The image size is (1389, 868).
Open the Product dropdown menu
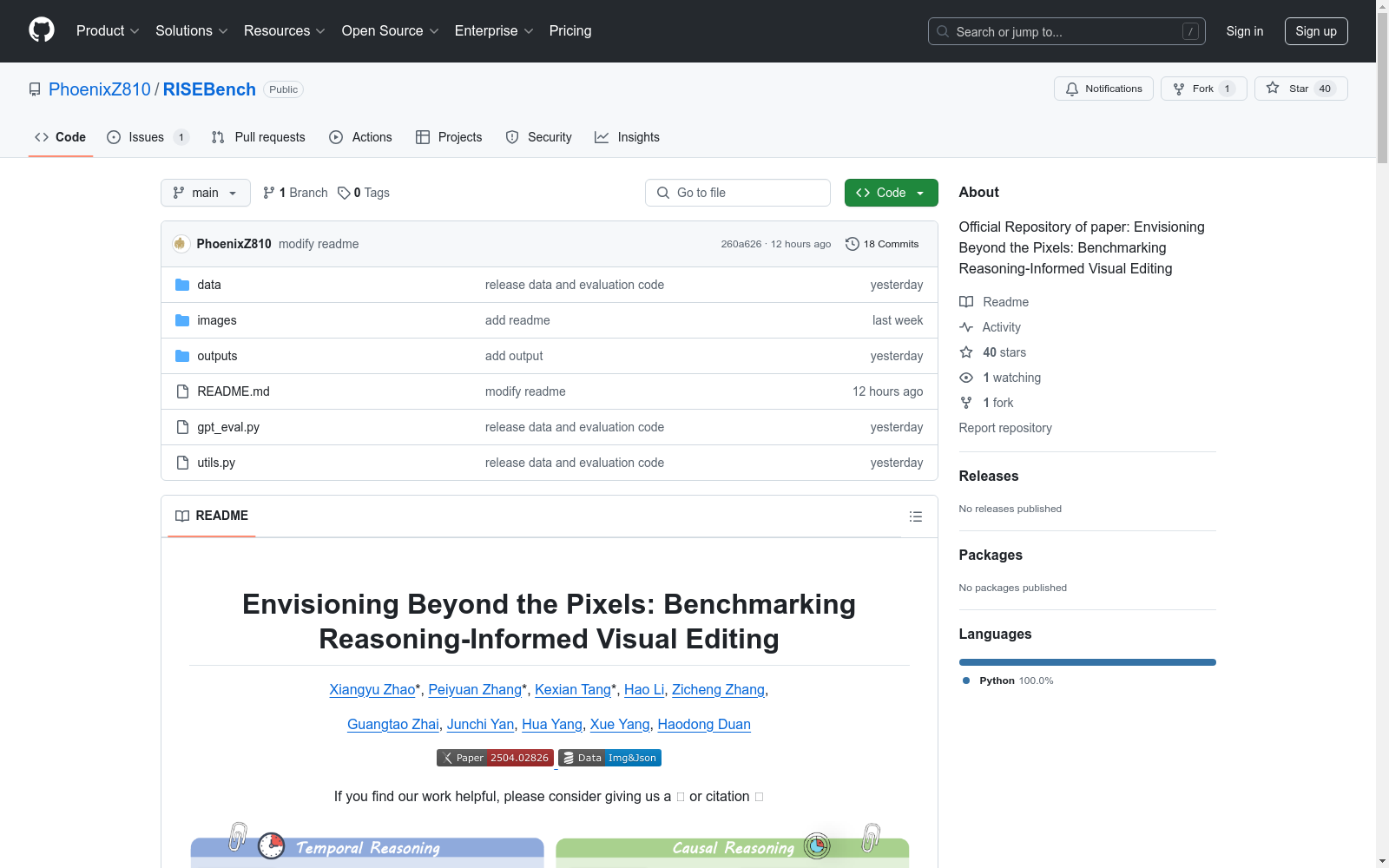click(108, 31)
